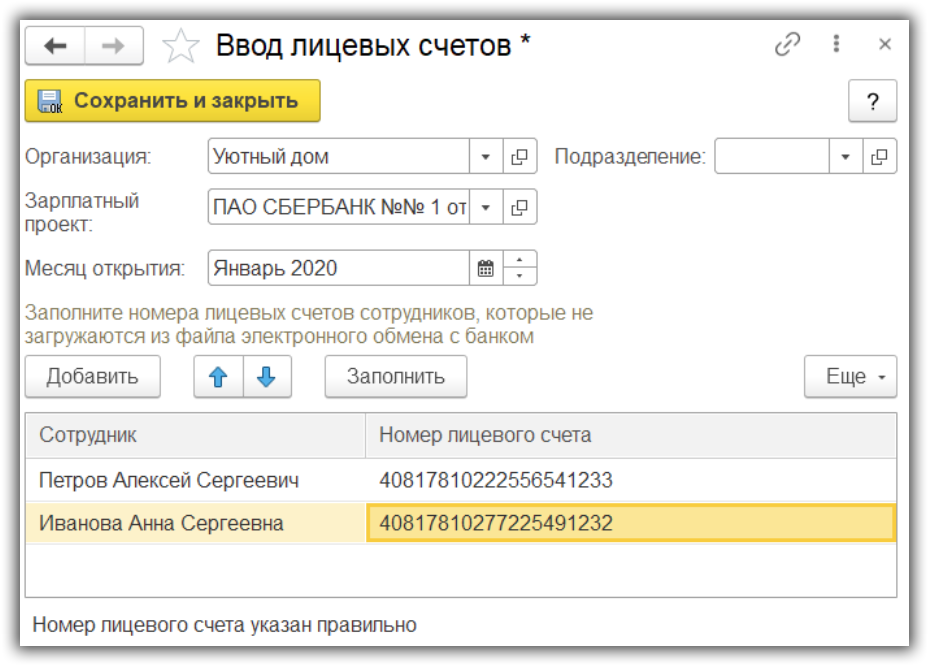The height and width of the screenshot is (666, 929).
Task: Expand the Организация dropdown list
Action: pos(486,157)
